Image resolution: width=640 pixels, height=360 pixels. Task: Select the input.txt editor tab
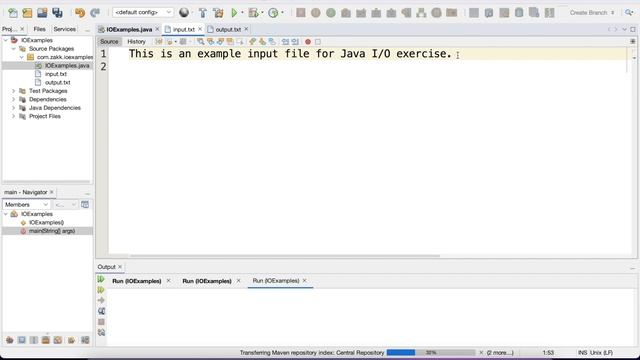click(x=183, y=29)
